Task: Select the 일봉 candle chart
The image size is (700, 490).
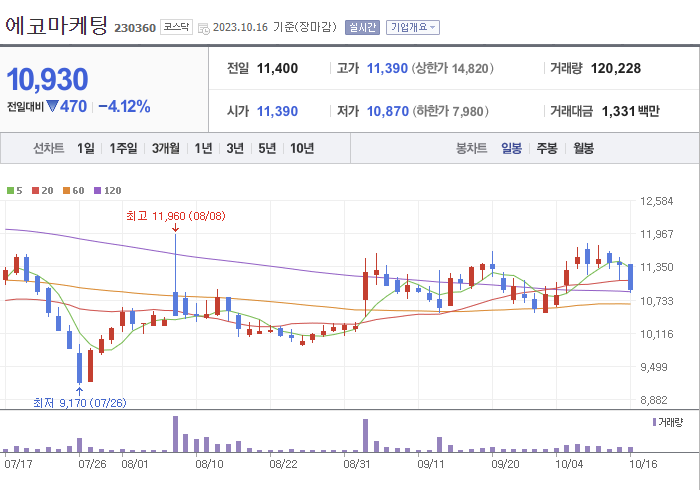Action: click(x=511, y=148)
